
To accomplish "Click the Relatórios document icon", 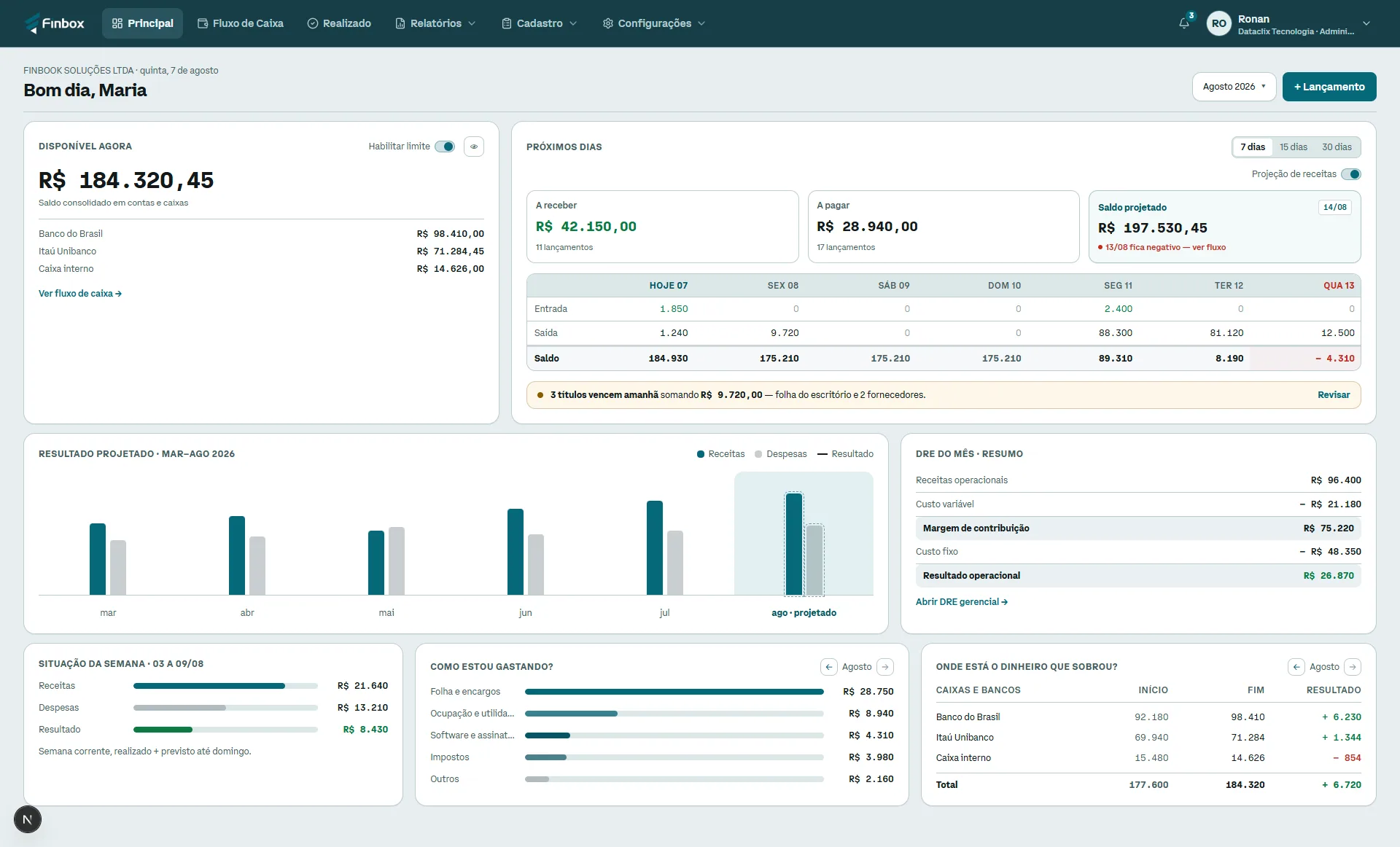I will point(400,23).
